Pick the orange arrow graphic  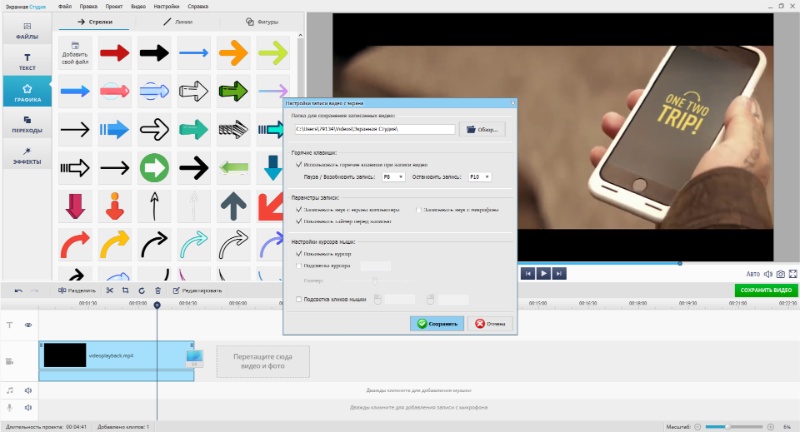coord(233,53)
